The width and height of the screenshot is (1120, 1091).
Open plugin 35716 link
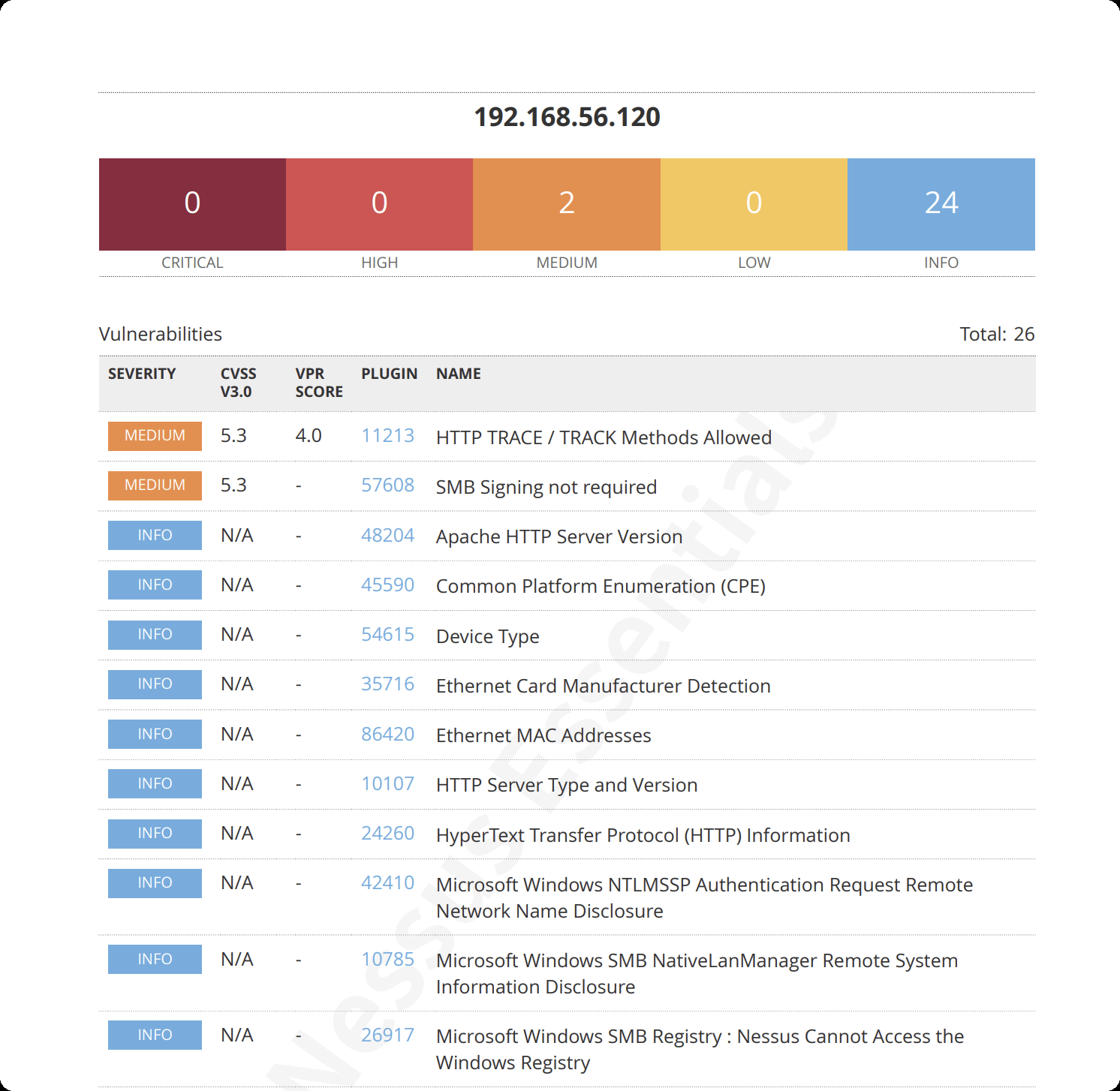pyautogui.click(x=387, y=684)
